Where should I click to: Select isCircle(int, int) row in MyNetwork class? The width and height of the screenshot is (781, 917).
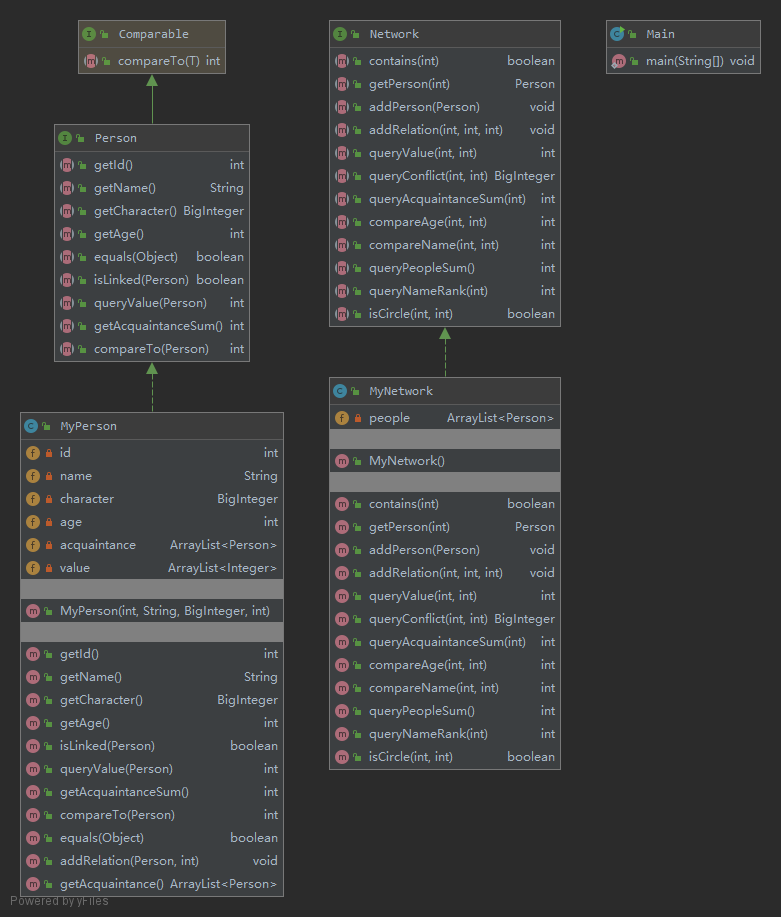(445, 757)
